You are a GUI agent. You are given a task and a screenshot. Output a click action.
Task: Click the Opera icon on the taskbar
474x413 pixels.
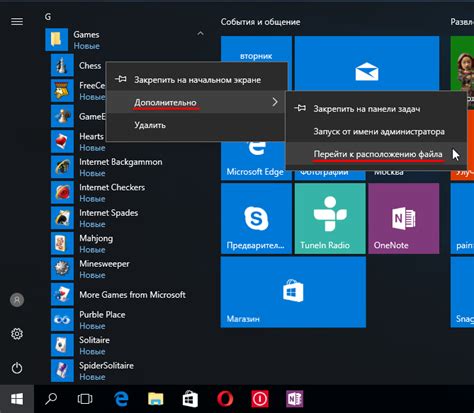pyautogui.click(x=225, y=399)
